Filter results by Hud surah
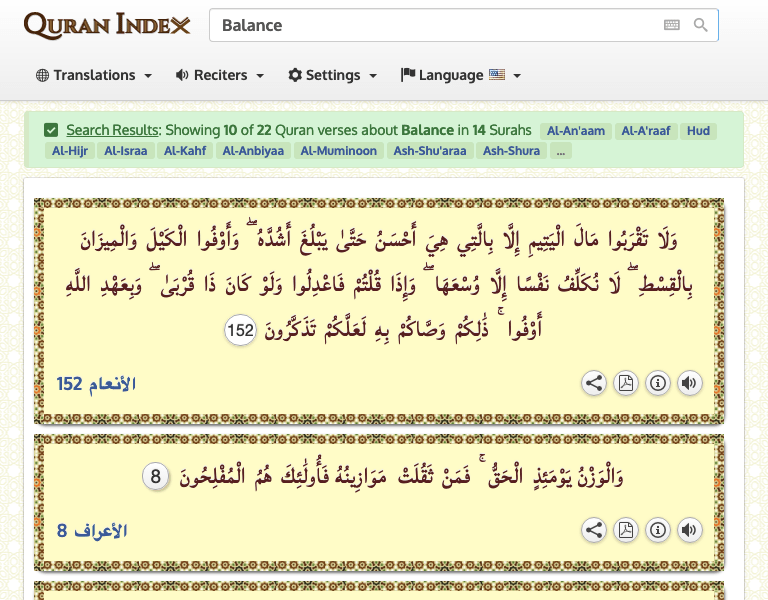The height and width of the screenshot is (600, 768). pyautogui.click(x=698, y=131)
